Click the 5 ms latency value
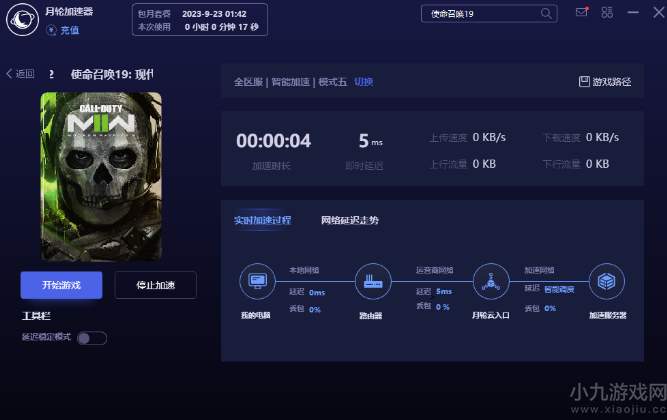 370,141
